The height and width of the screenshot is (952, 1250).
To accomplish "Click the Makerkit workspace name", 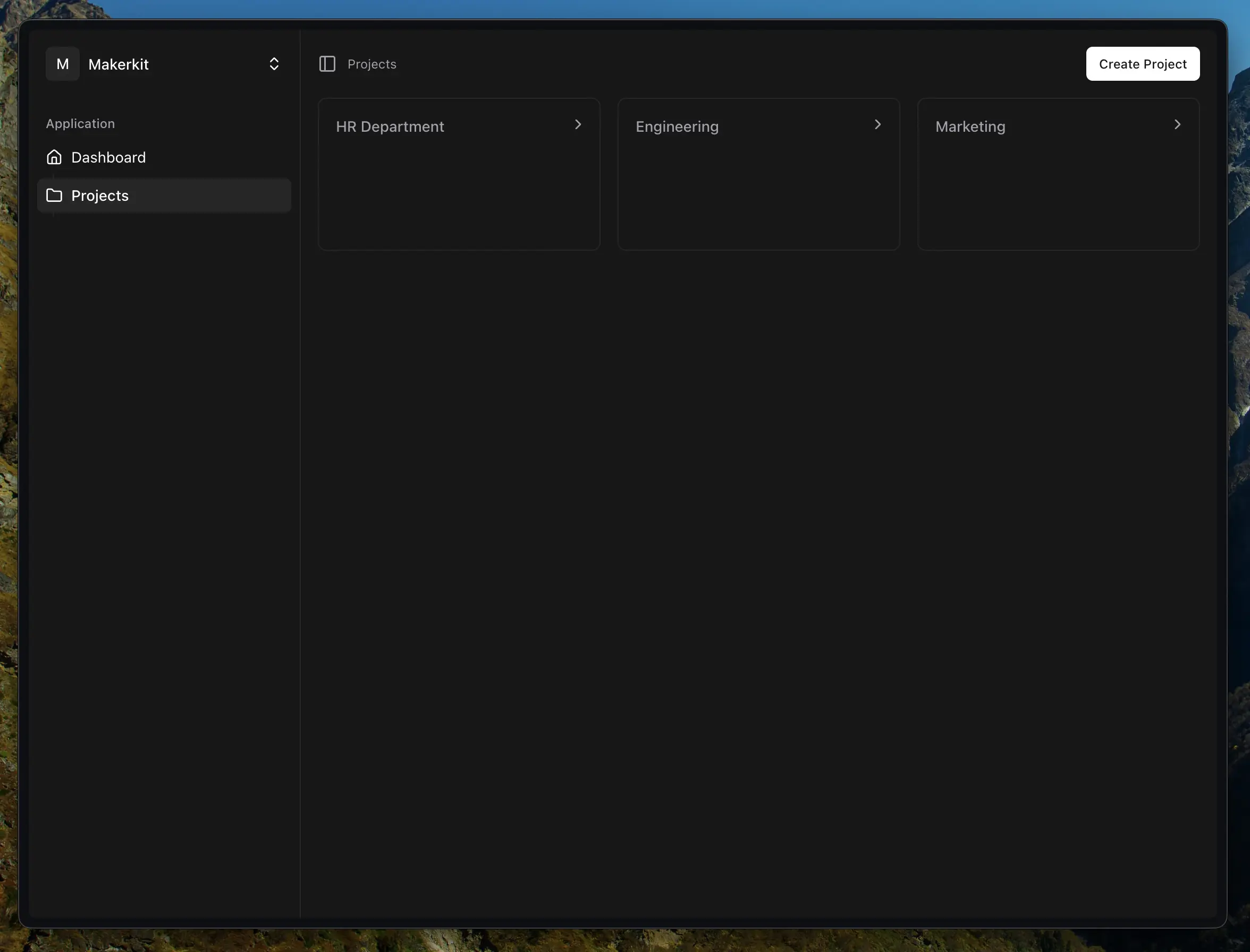I will [x=119, y=65].
